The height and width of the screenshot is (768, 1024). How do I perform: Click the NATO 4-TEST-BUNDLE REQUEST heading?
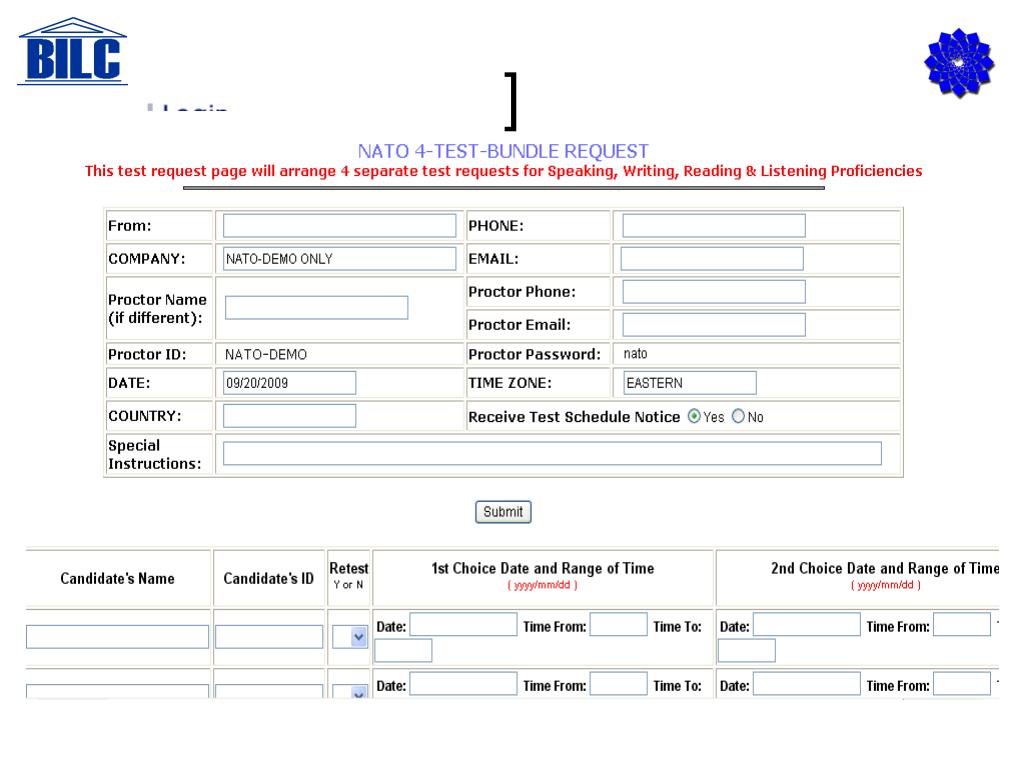(x=503, y=152)
